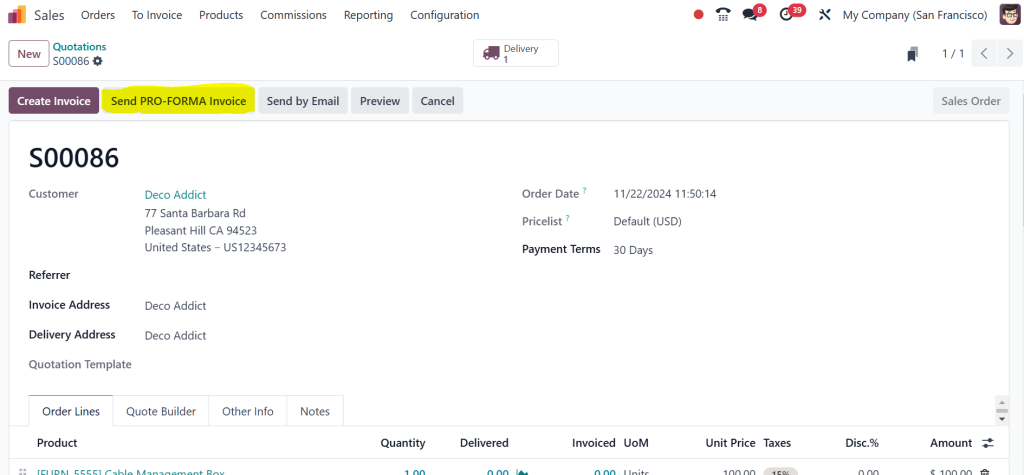Image resolution: width=1024 pixels, height=475 pixels.
Task: Open column settings adjust icon
Action: pyautogui.click(x=987, y=443)
